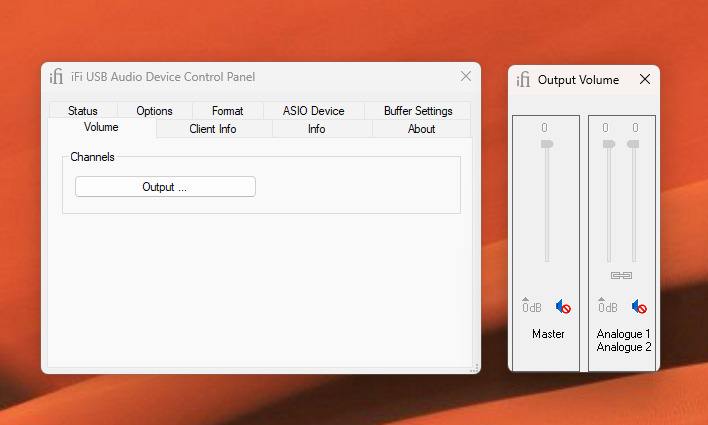Close the Output Volume window
This screenshot has height=425, width=708.
tap(645, 79)
